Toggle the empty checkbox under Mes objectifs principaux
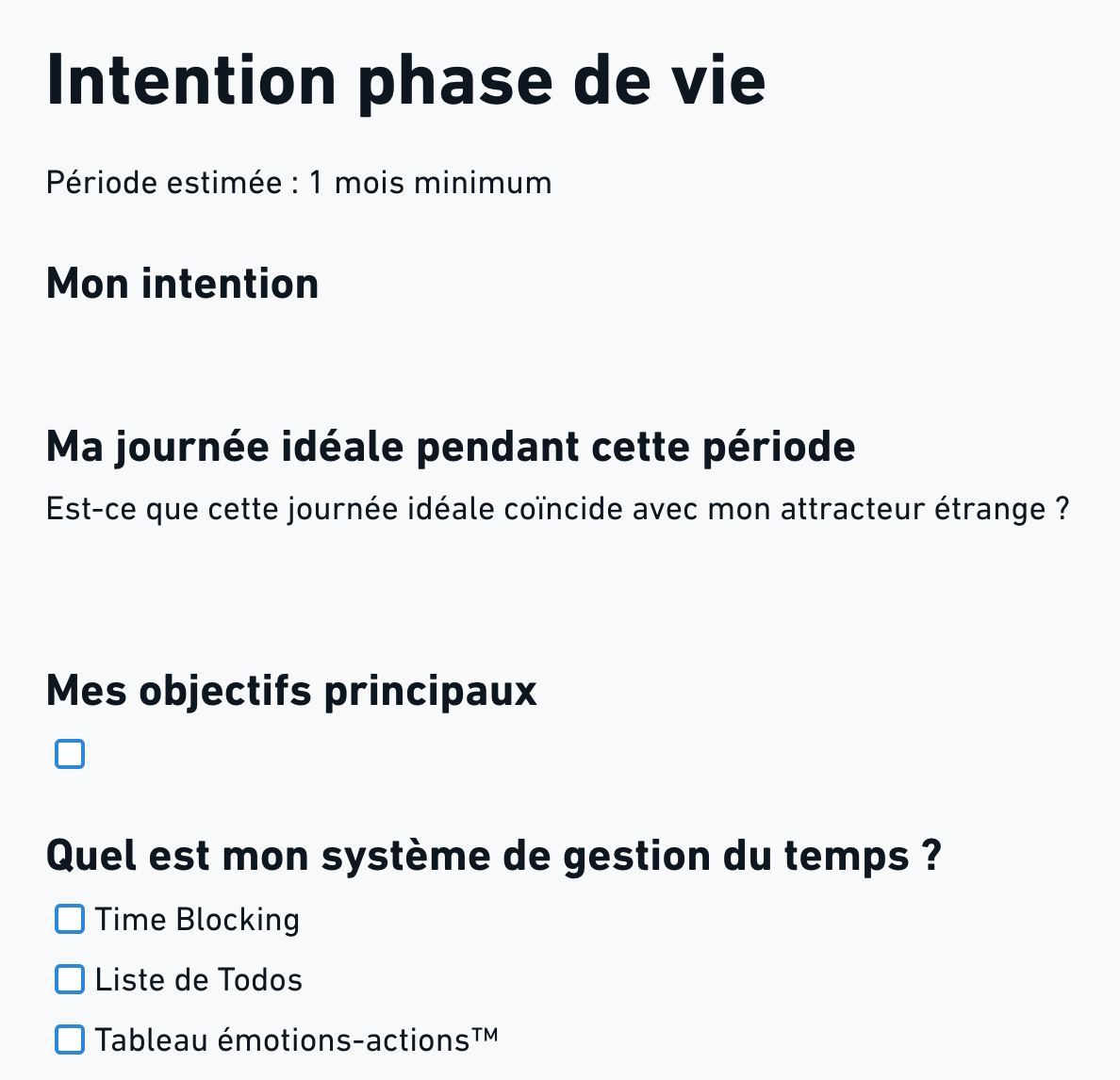The width and height of the screenshot is (1120, 1080). [x=70, y=754]
